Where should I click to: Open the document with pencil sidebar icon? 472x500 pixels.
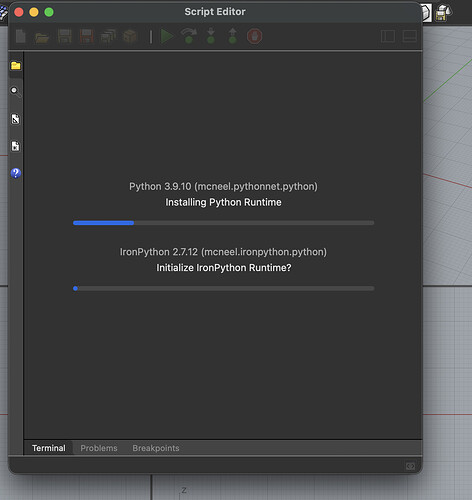[x=15, y=119]
